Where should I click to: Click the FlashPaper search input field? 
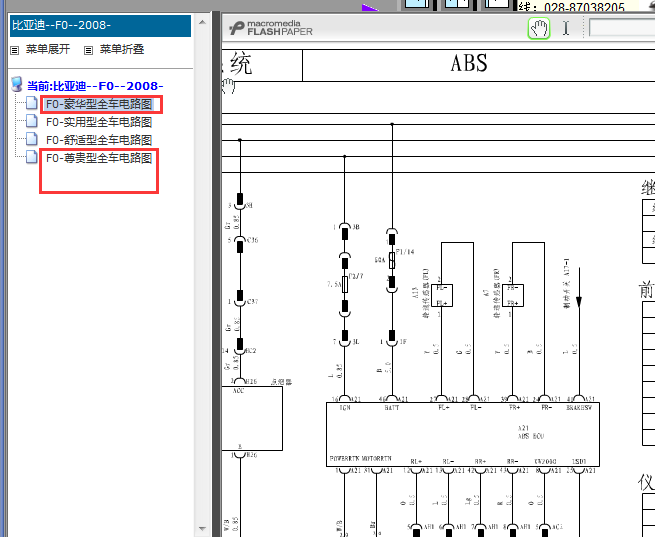[x=622, y=28]
